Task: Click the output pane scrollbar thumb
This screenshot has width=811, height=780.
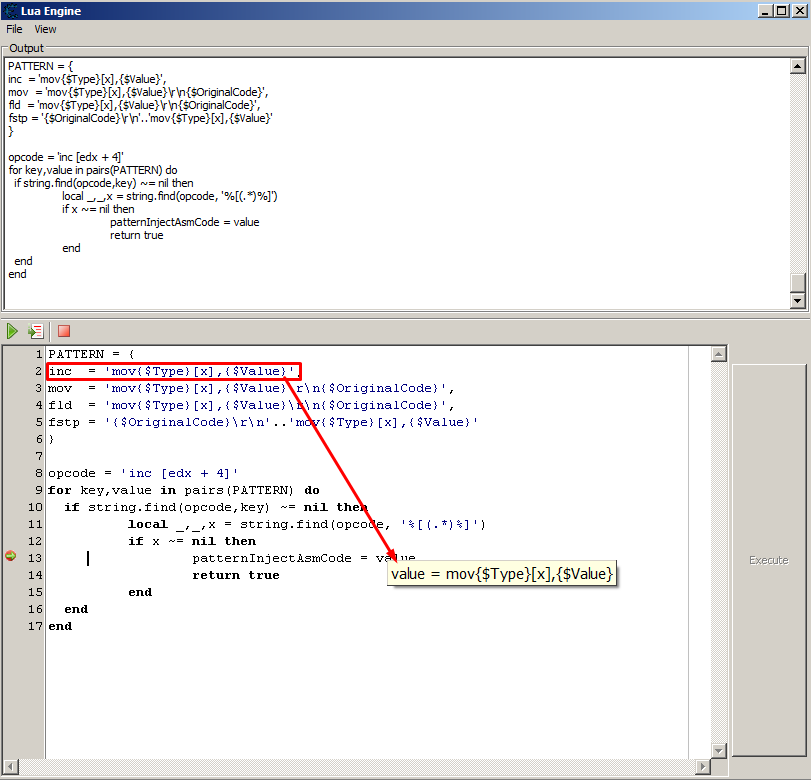Action: [x=798, y=283]
